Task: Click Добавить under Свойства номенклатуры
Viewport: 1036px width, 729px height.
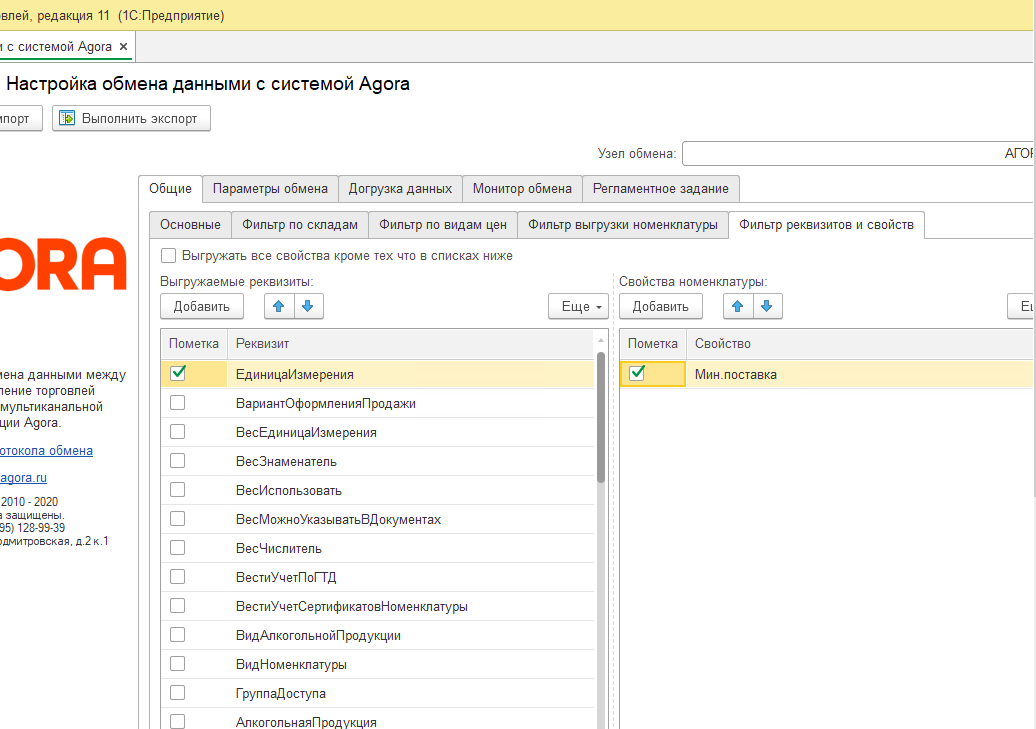Action: [660, 307]
